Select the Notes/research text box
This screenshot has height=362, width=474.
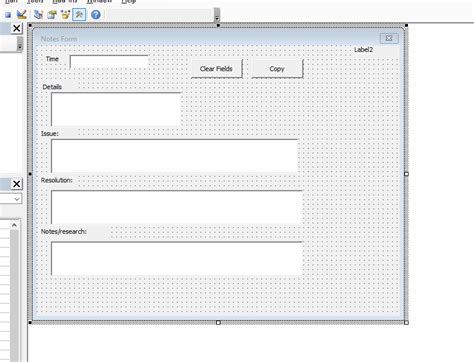(177, 258)
